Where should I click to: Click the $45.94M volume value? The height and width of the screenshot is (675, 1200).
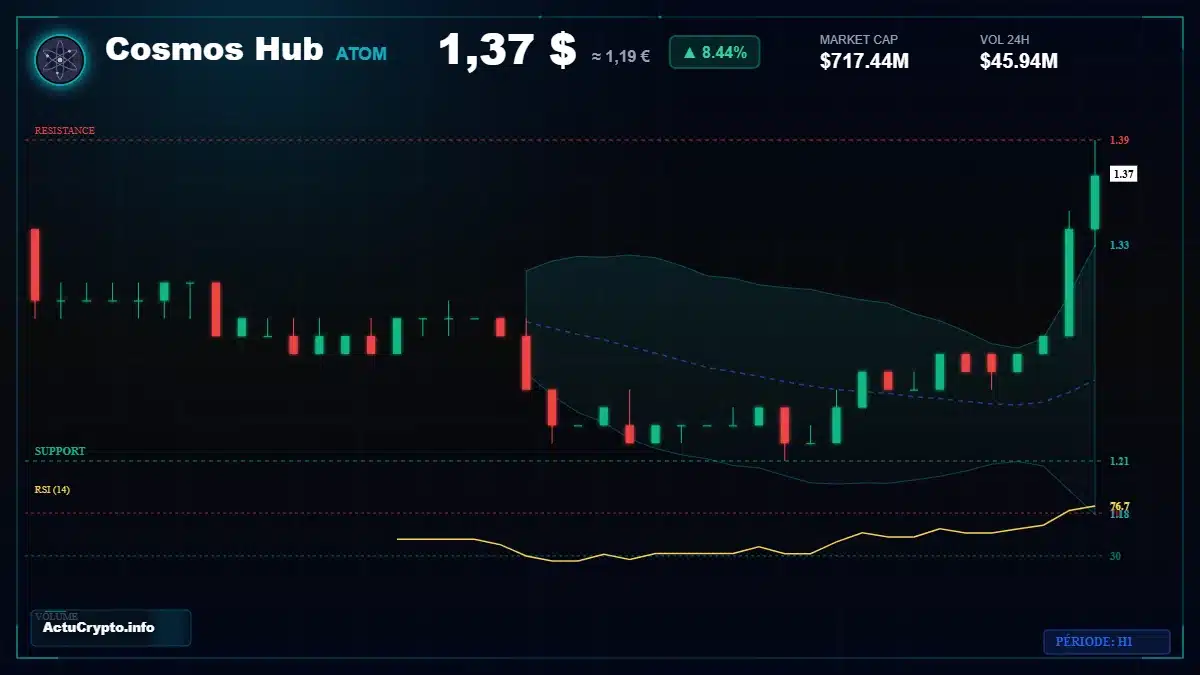point(1019,62)
